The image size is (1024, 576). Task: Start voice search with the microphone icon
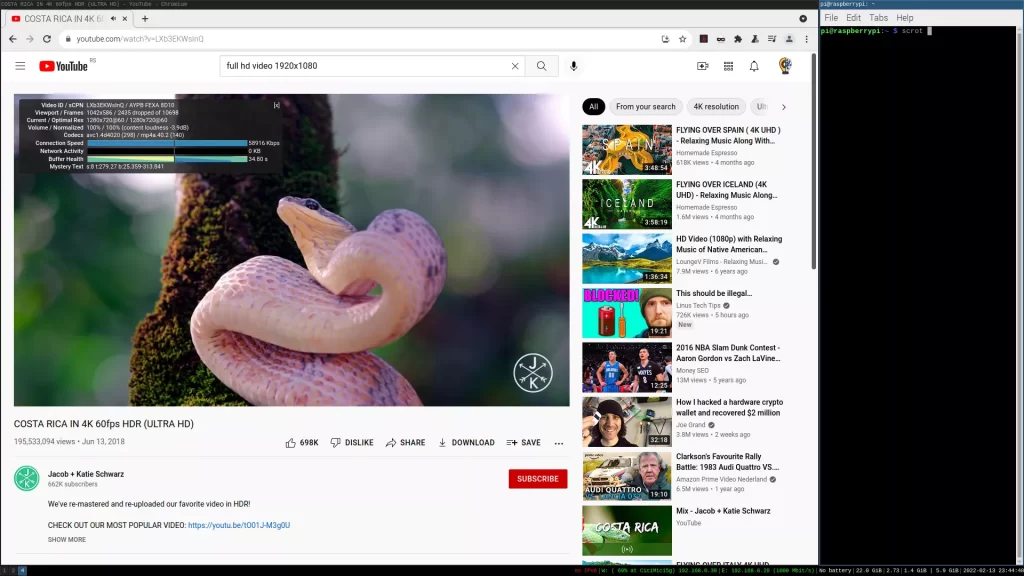click(x=574, y=66)
